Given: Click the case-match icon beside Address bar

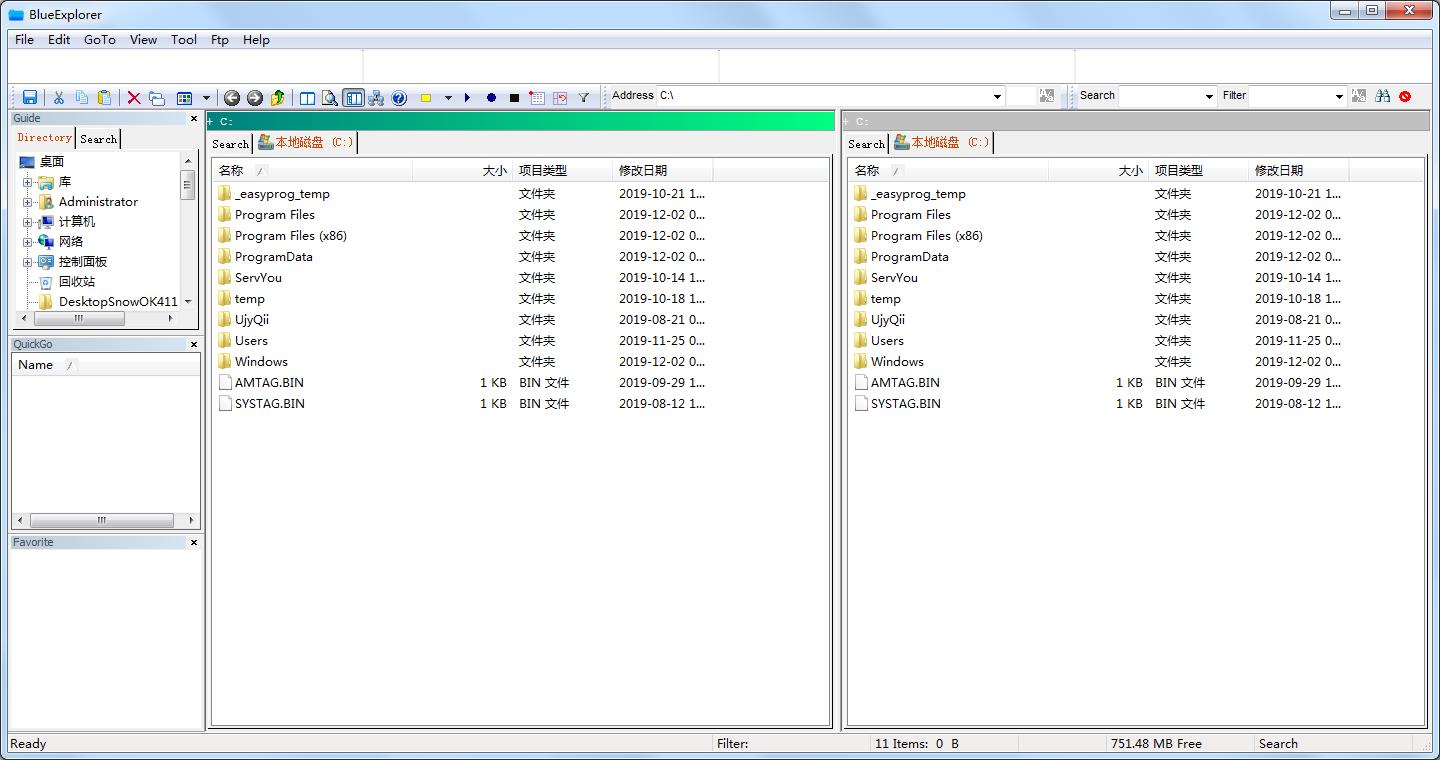Looking at the screenshot, I should (1046, 96).
